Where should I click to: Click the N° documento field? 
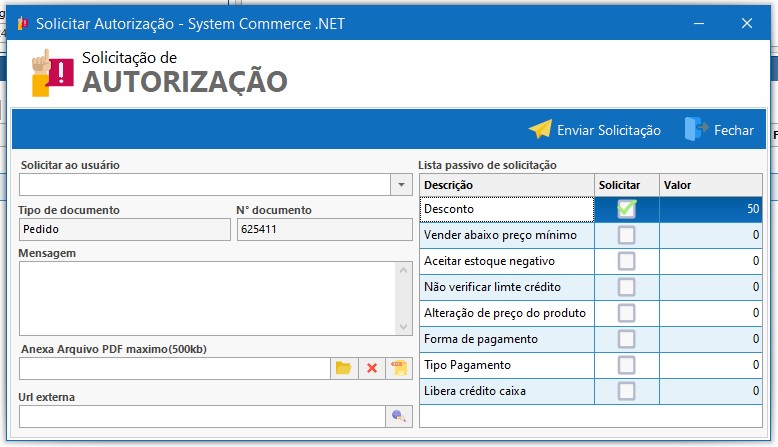coord(324,229)
